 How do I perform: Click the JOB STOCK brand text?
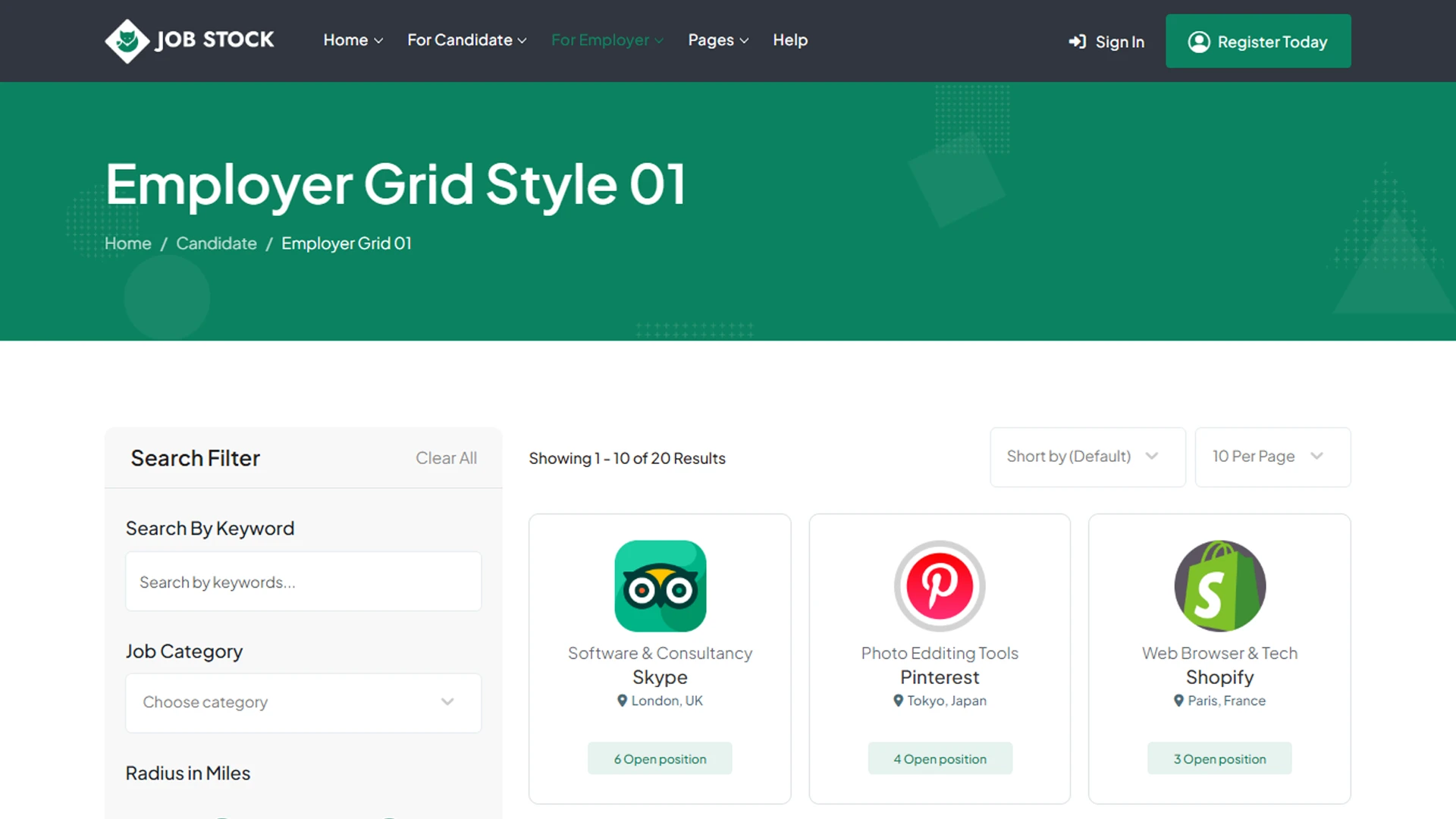coord(215,40)
